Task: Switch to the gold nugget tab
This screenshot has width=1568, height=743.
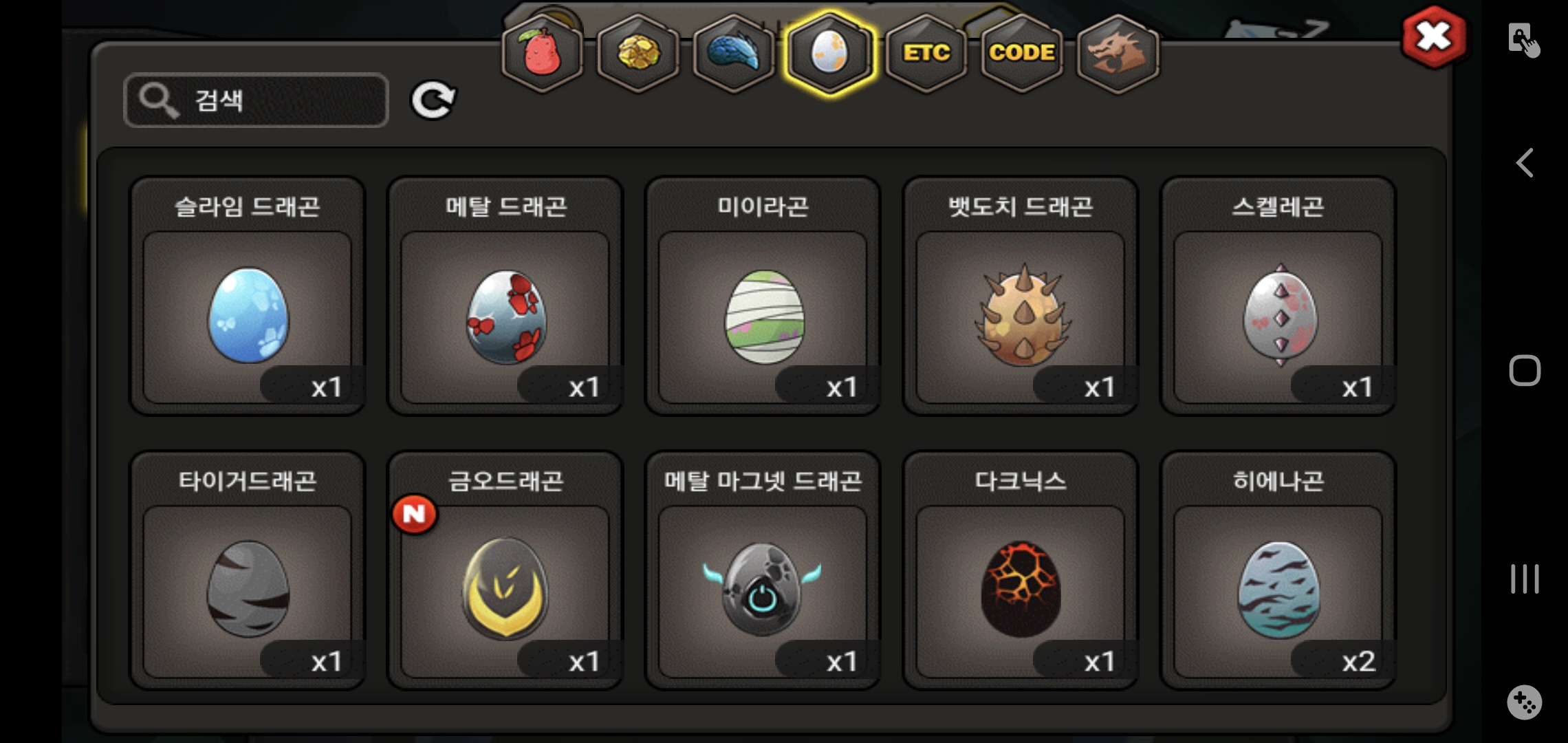Action: click(638, 54)
